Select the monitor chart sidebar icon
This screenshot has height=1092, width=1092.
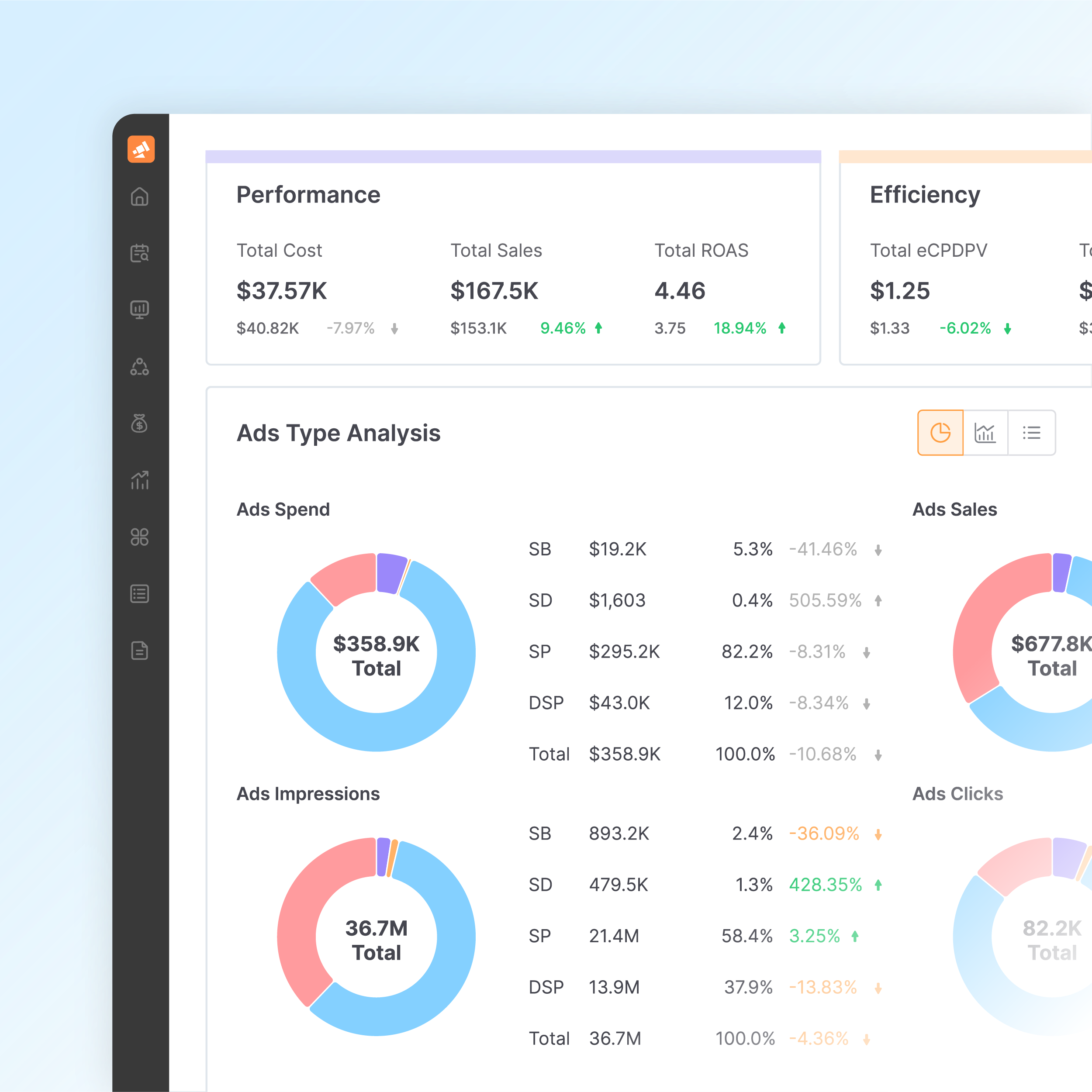(140, 310)
